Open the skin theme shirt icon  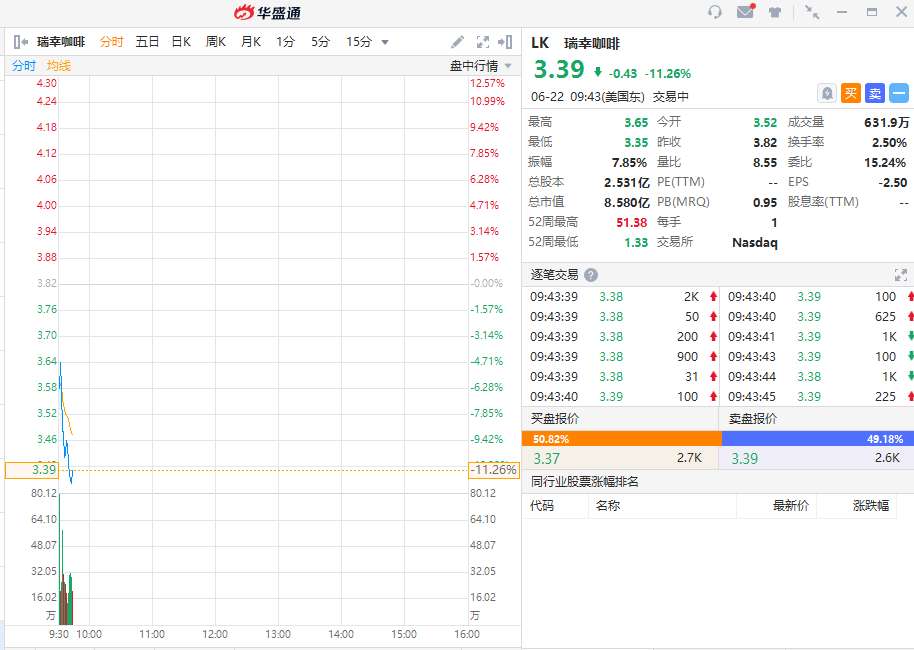point(775,12)
